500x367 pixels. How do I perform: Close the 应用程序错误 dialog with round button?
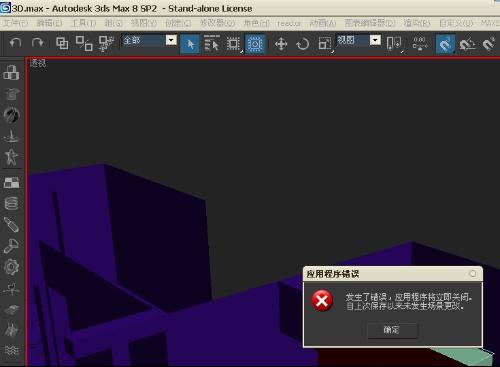[x=472, y=274]
